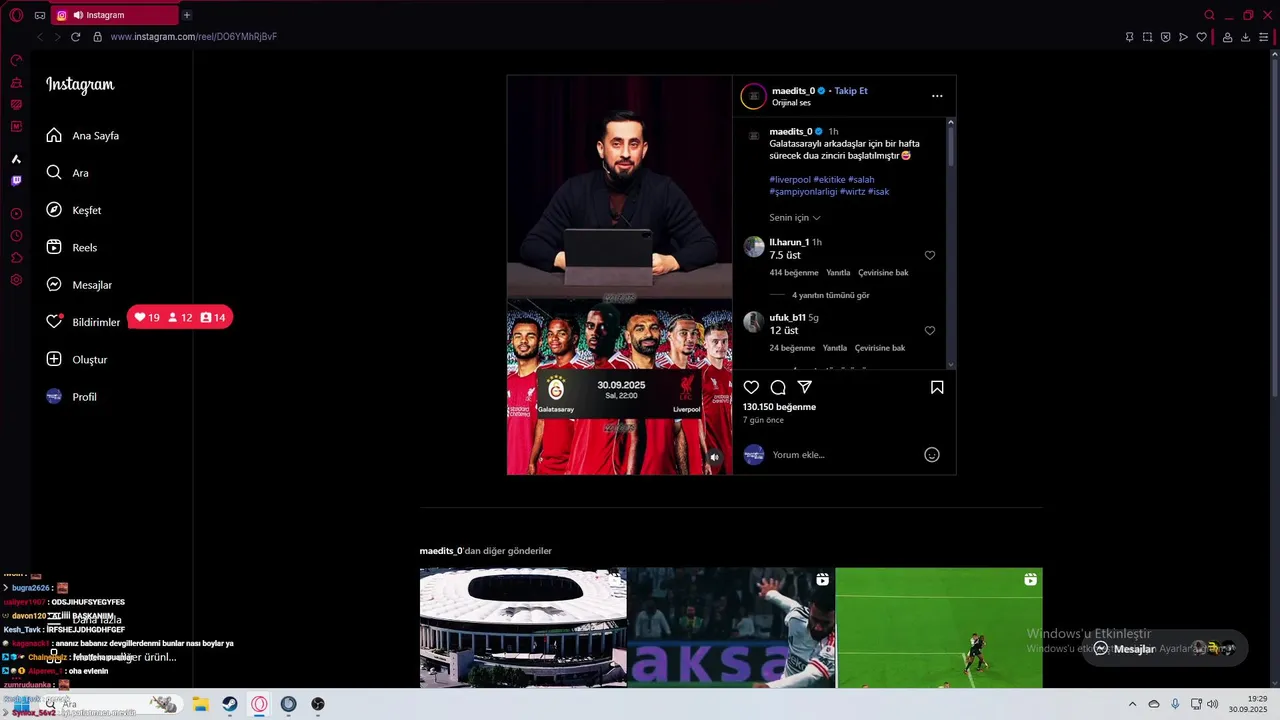Open the player icon in Opera sidebar
Screen dimensions: 1280x720
tap(16, 214)
